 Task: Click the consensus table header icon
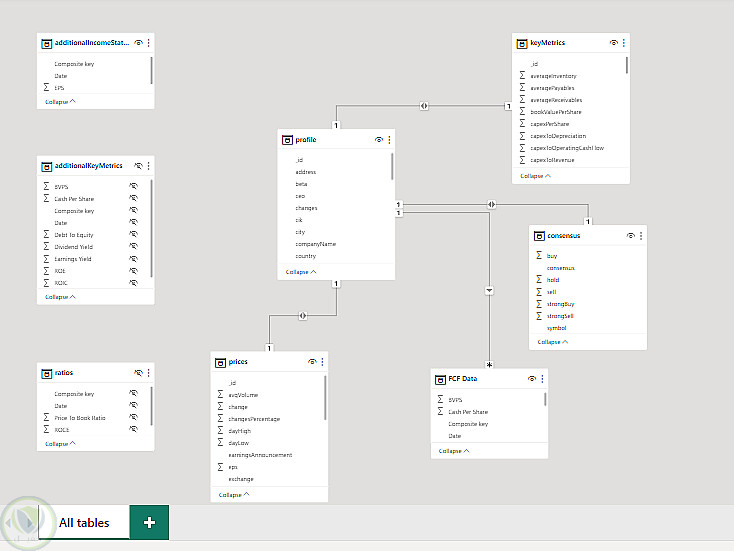[x=540, y=236]
